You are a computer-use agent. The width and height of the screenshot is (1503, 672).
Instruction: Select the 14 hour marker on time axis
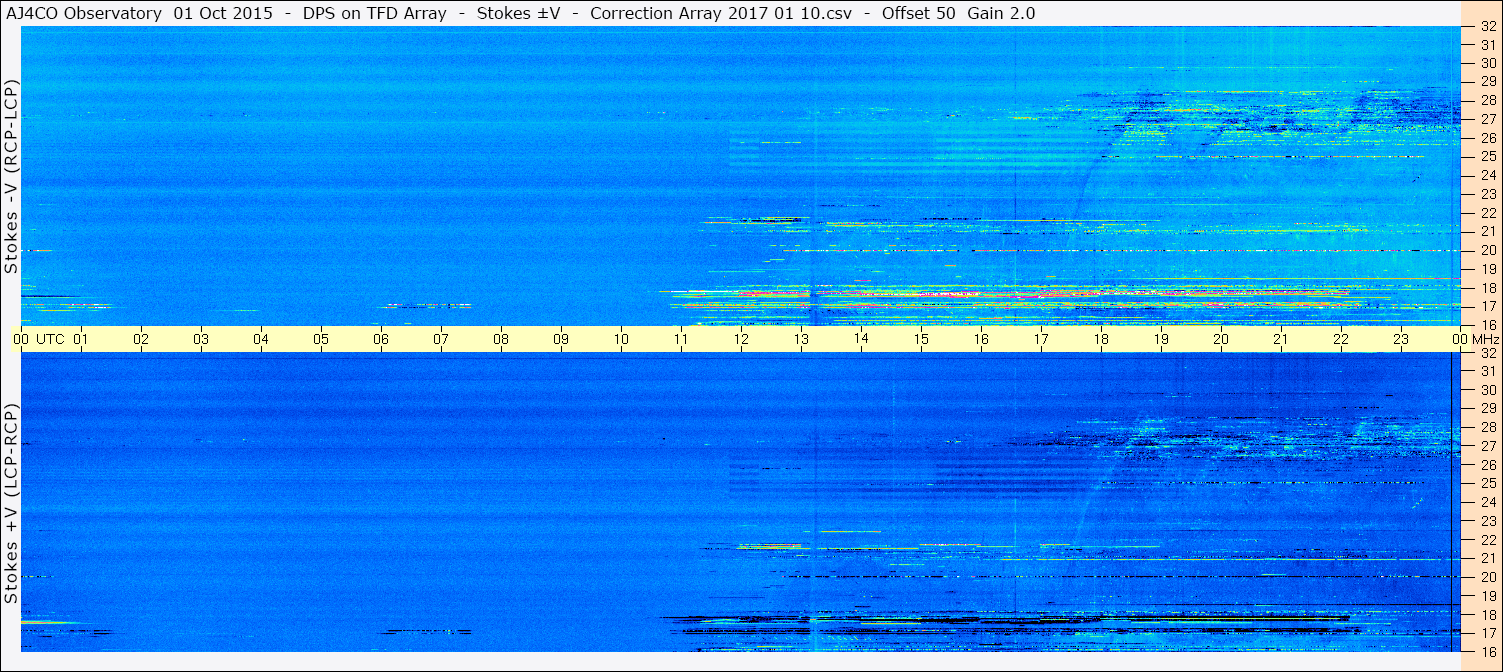tap(861, 339)
